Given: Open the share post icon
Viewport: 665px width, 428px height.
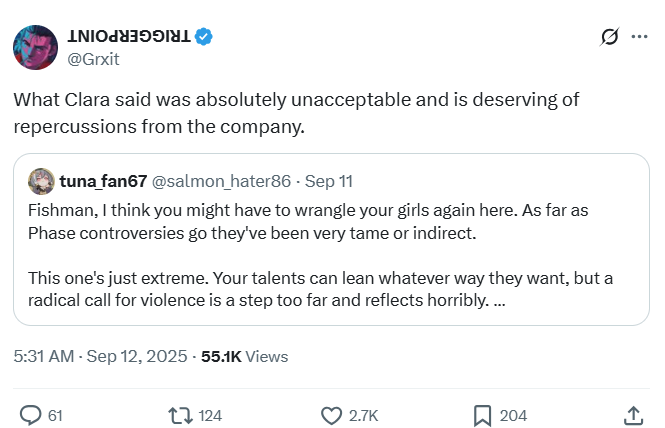Looking at the screenshot, I should point(633,415).
